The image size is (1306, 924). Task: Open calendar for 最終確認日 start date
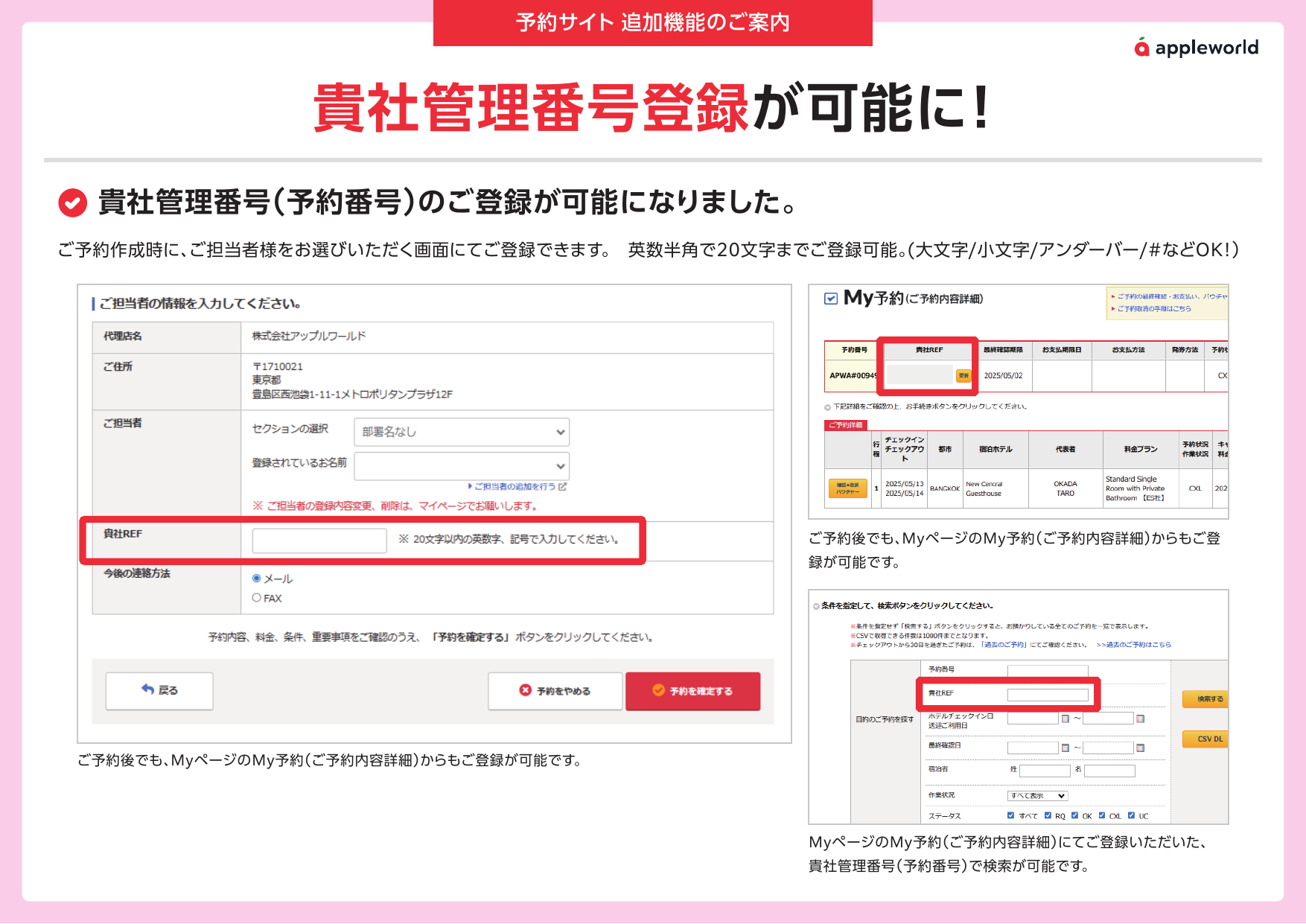pyautogui.click(x=1065, y=748)
